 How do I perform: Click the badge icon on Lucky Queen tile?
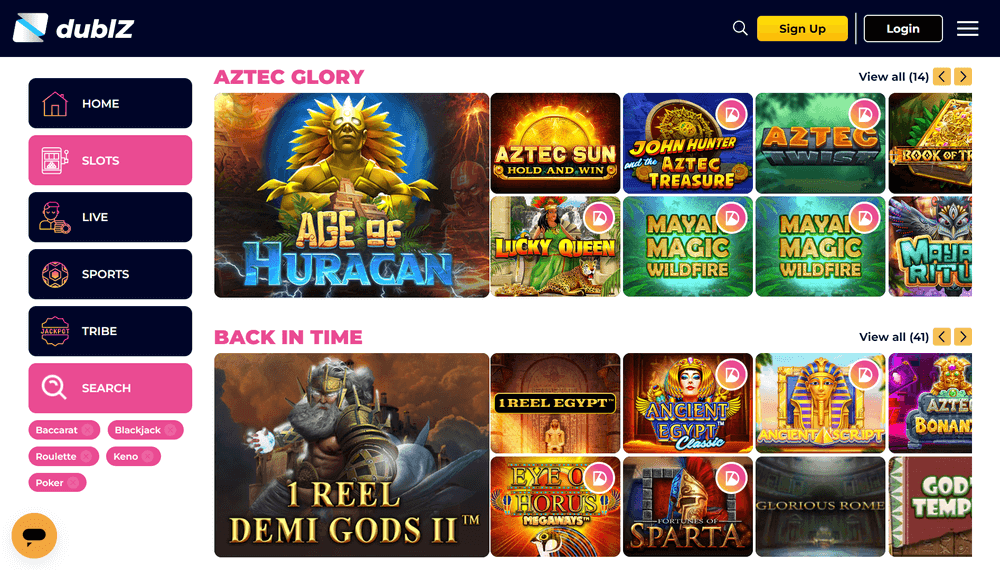(599, 218)
